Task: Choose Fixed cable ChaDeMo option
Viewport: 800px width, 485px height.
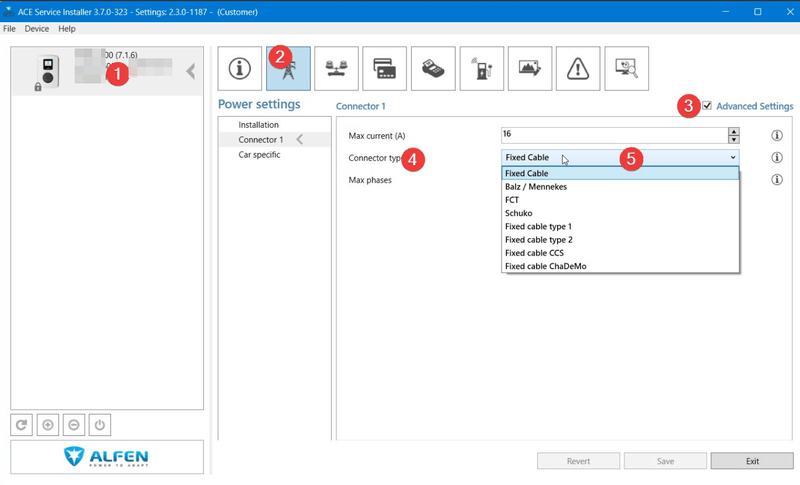Action: click(x=620, y=266)
